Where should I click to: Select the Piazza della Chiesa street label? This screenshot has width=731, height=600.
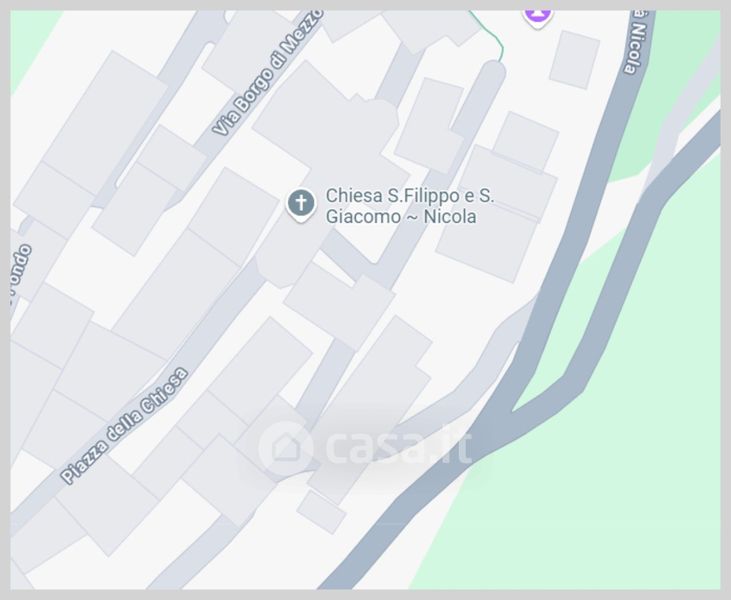pos(124,425)
